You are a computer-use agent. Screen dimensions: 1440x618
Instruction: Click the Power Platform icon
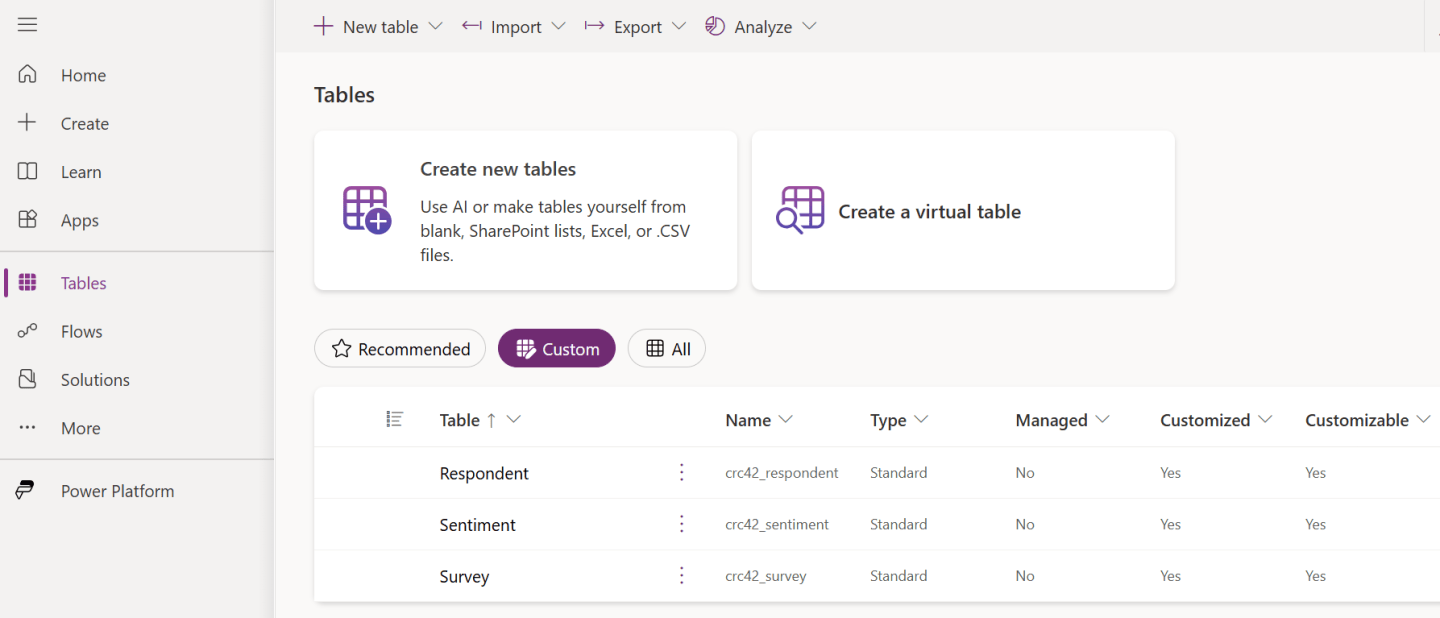click(25, 490)
